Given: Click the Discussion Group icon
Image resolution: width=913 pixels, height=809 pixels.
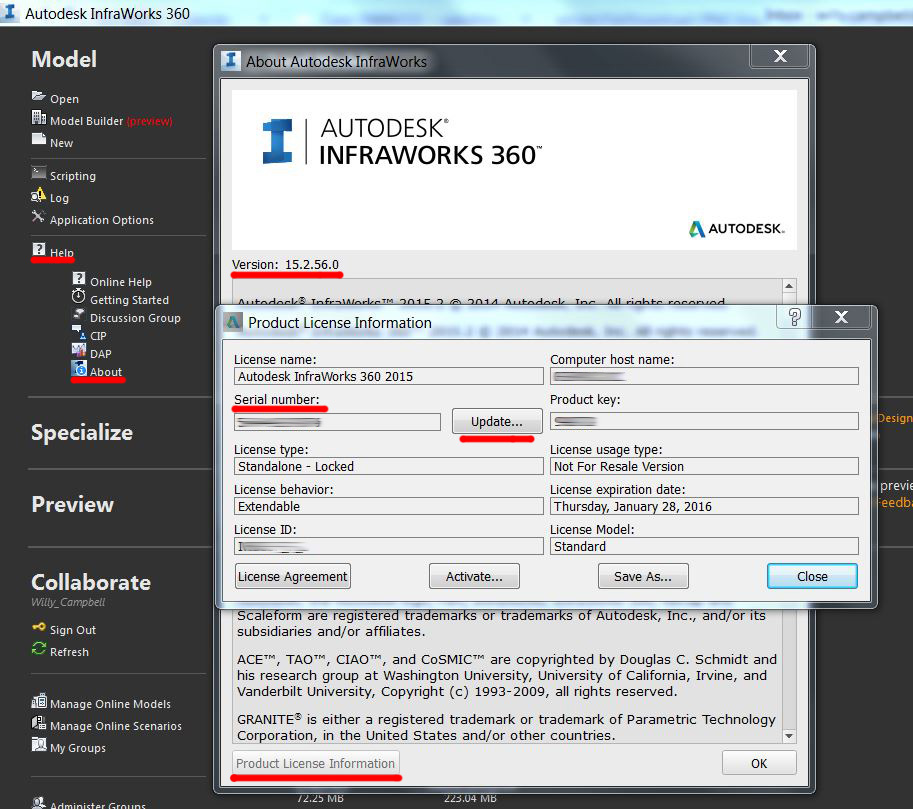Looking at the screenshot, I should click(x=79, y=315).
